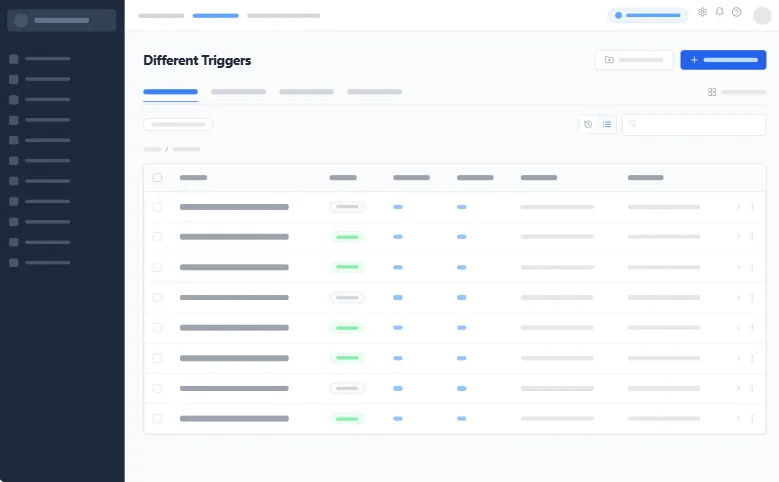Check the fifth table row checkbox
This screenshot has width=779, height=482.
coord(157,327)
